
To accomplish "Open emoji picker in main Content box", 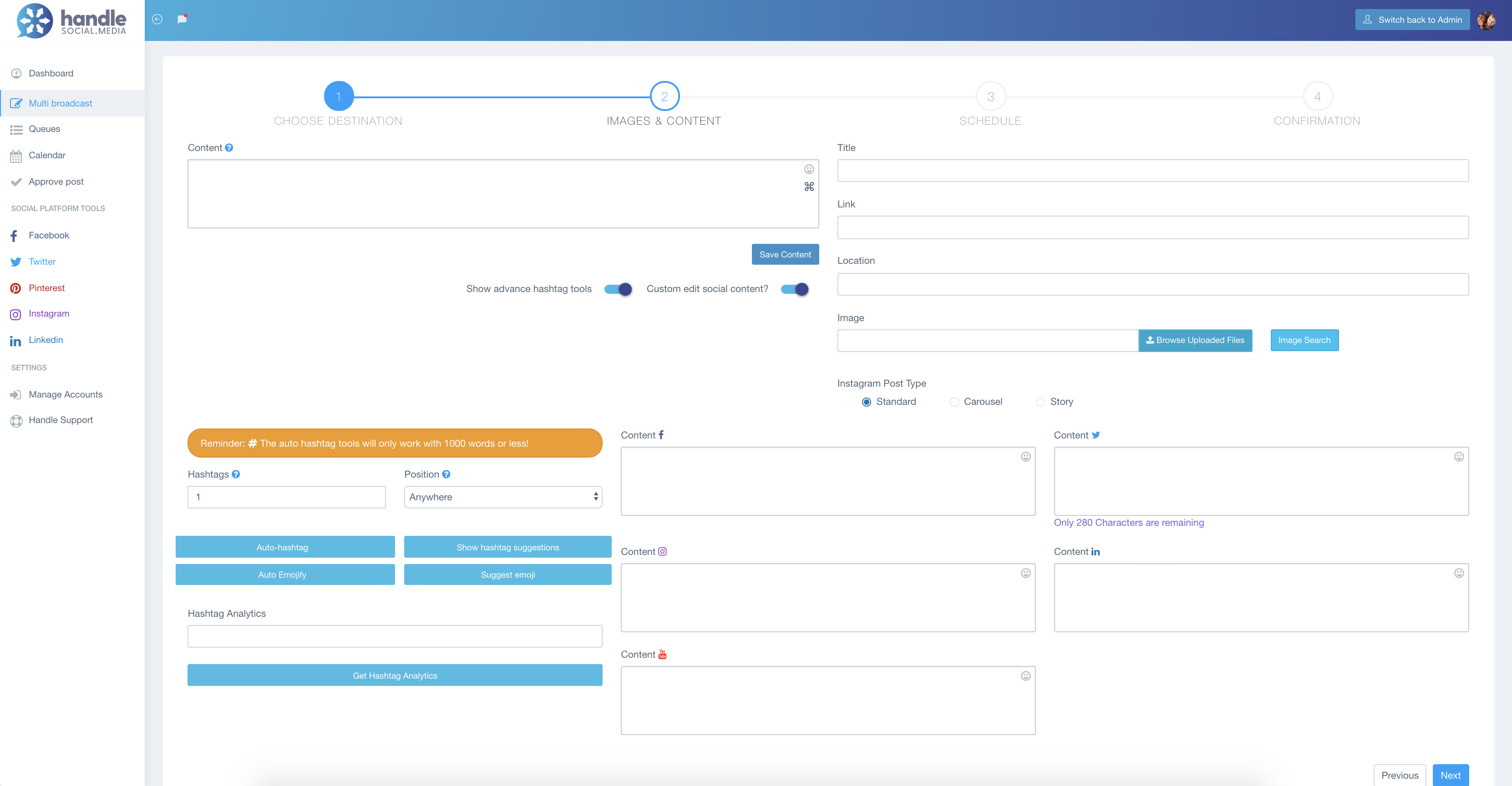I will pos(809,170).
